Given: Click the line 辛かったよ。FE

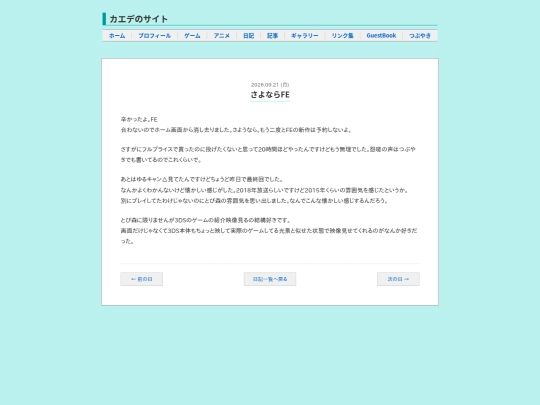Looking at the screenshot, I should pyautogui.click(x=139, y=120).
